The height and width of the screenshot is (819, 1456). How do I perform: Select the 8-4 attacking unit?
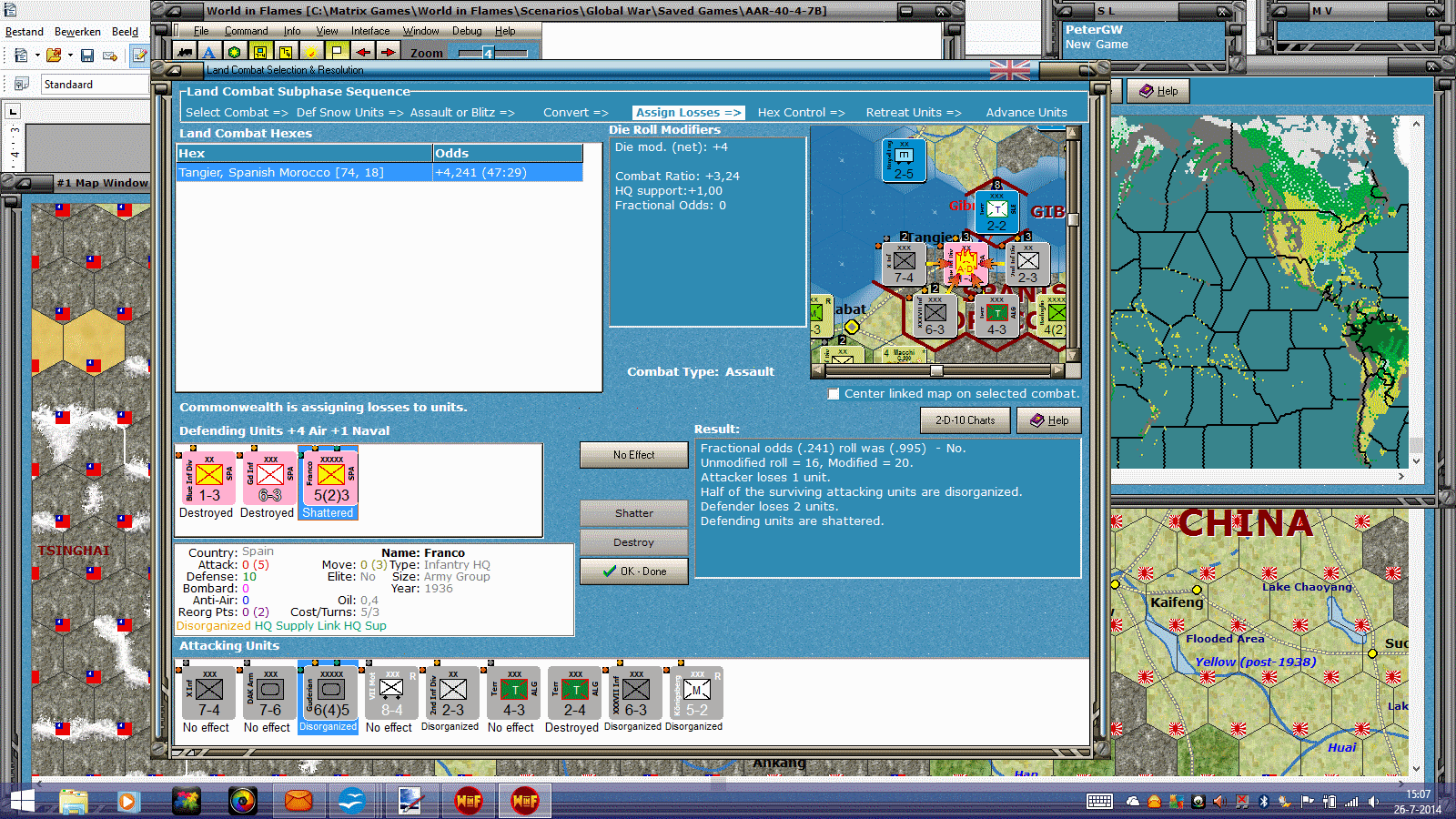389,697
